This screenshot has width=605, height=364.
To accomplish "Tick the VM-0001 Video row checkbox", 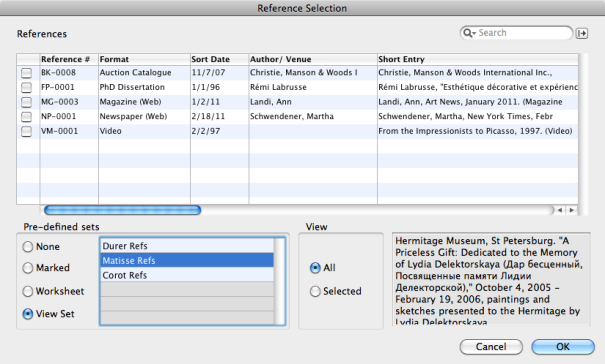I will click(26, 132).
